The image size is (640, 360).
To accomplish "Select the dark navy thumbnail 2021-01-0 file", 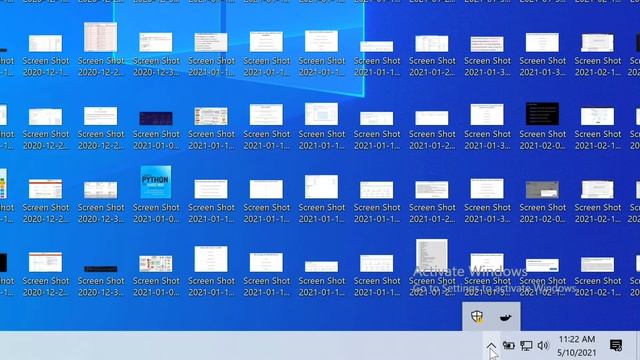I will coord(156,130).
